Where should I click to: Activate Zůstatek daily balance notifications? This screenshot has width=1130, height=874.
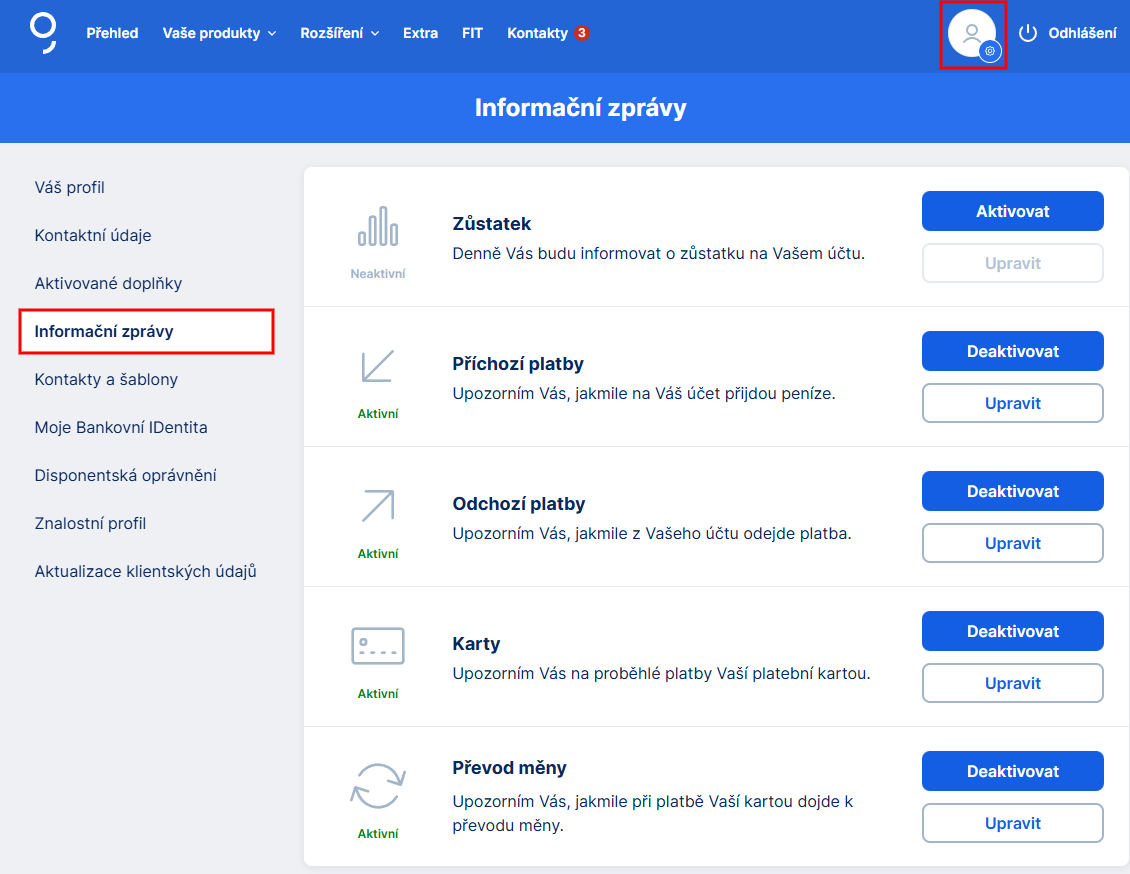tap(1012, 211)
